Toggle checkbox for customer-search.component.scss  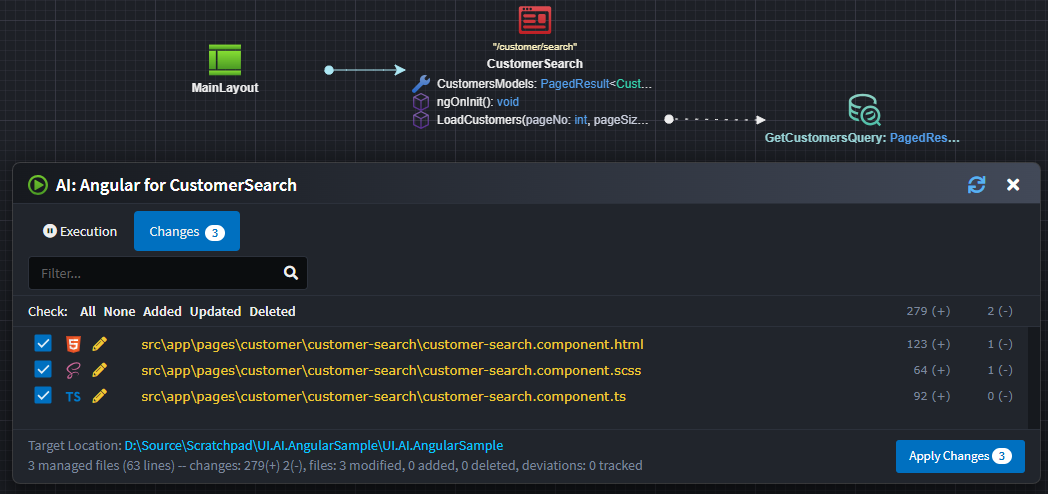[43, 370]
